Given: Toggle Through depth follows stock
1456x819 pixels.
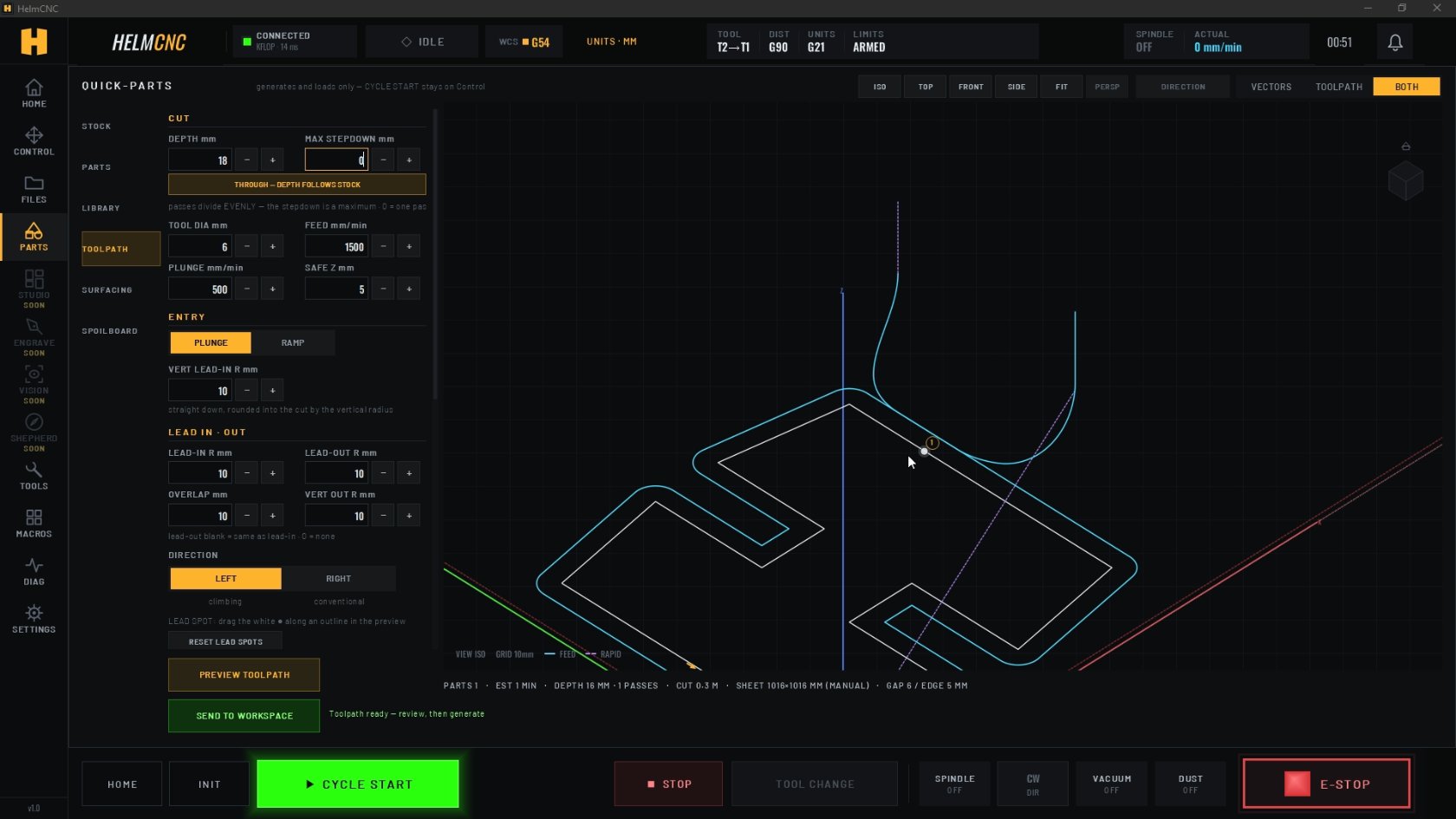Looking at the screenshot, I should click(x=297, y=184).
